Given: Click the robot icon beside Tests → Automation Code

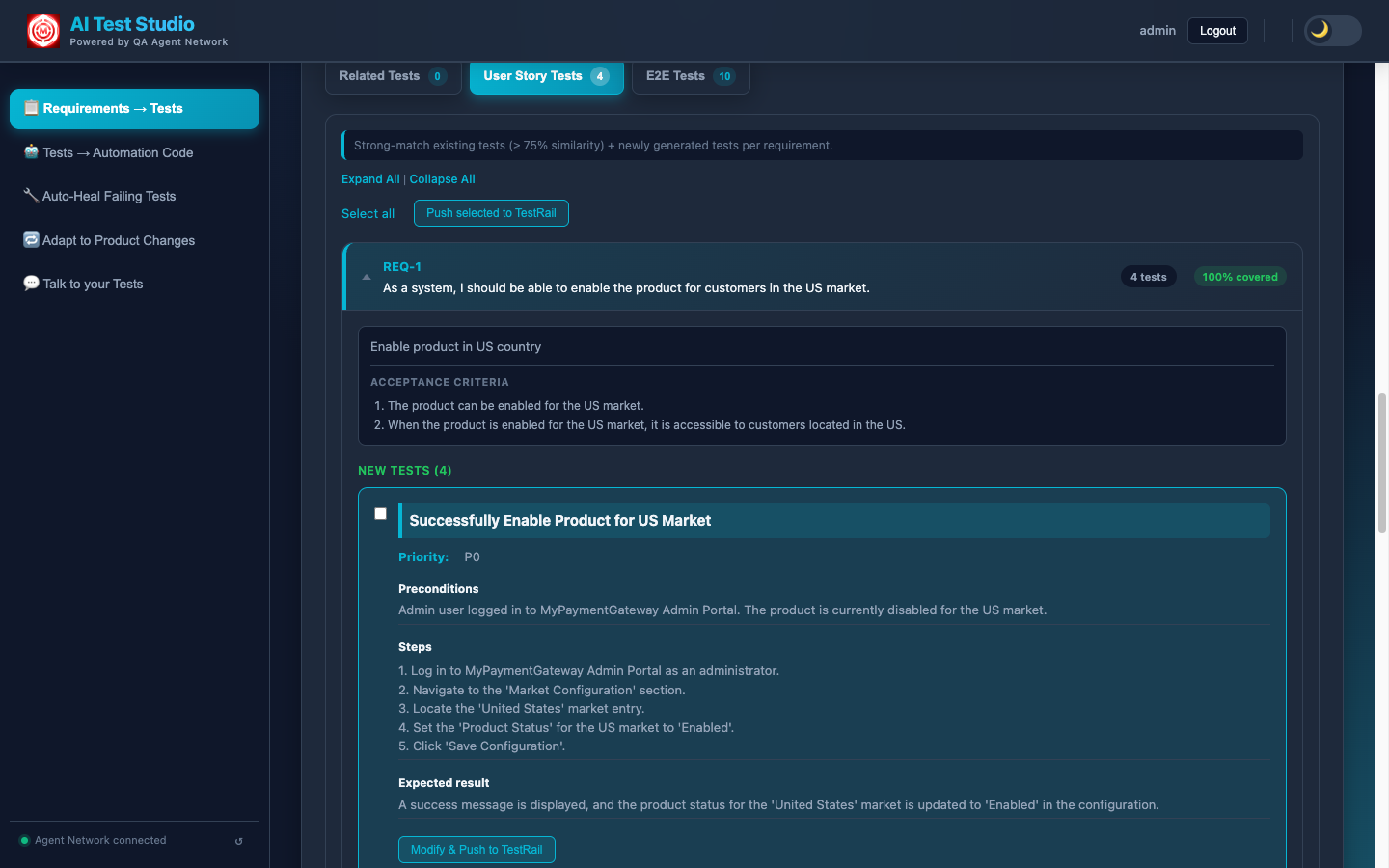Looking at the screenshot, I should [x=31, y=151].
